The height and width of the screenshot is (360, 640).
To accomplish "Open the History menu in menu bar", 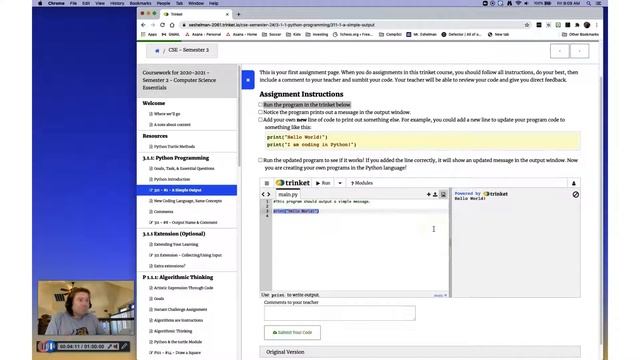I will [x=117, y=3].
